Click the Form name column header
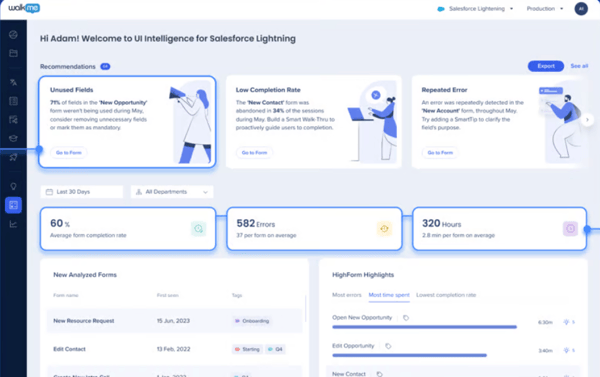This screenshot has width=600, height=377. coord(66,295)
